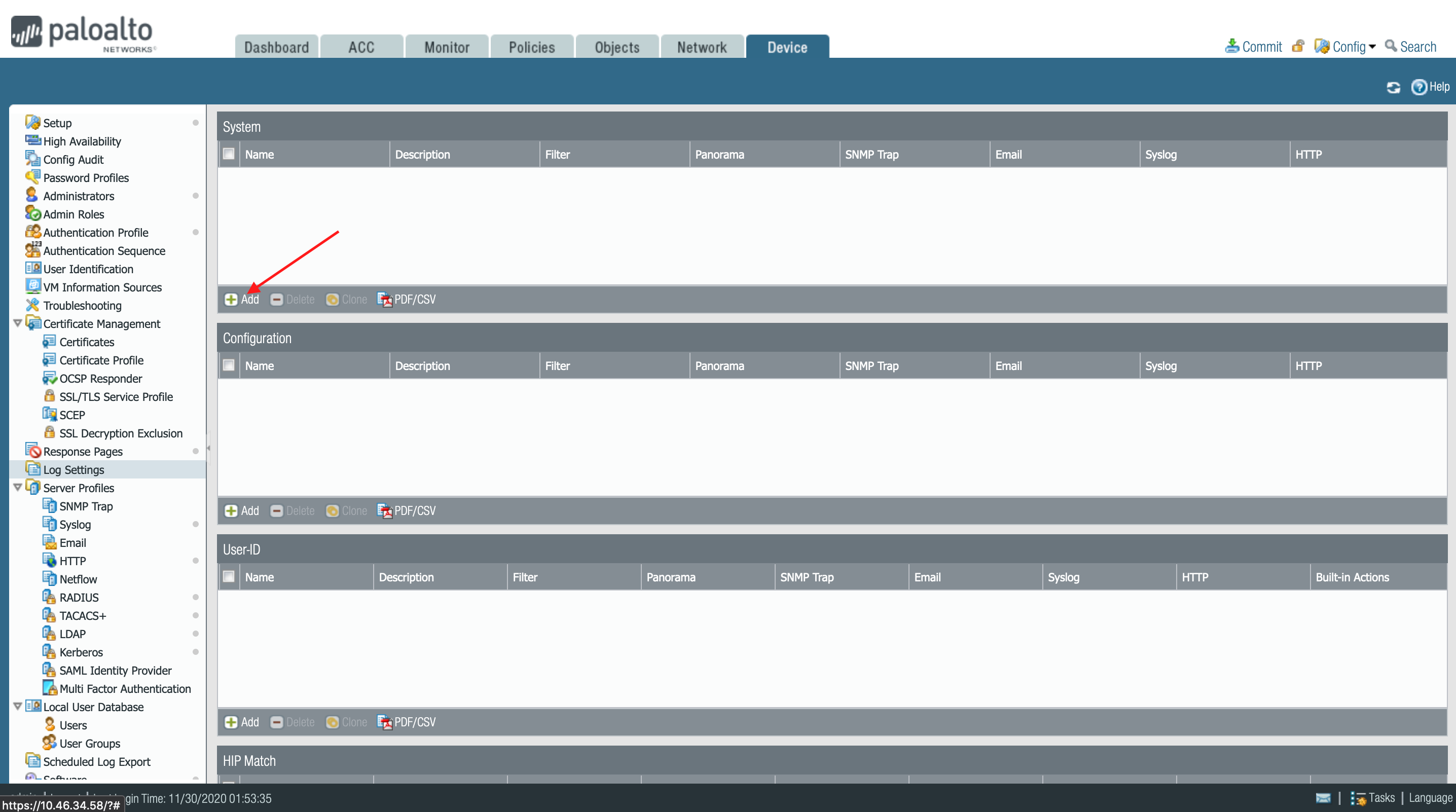The width and height of the screenshot is (1456, 812).
Task: Export System logs with the PDF/CSV icon
Action: (406, 300)
